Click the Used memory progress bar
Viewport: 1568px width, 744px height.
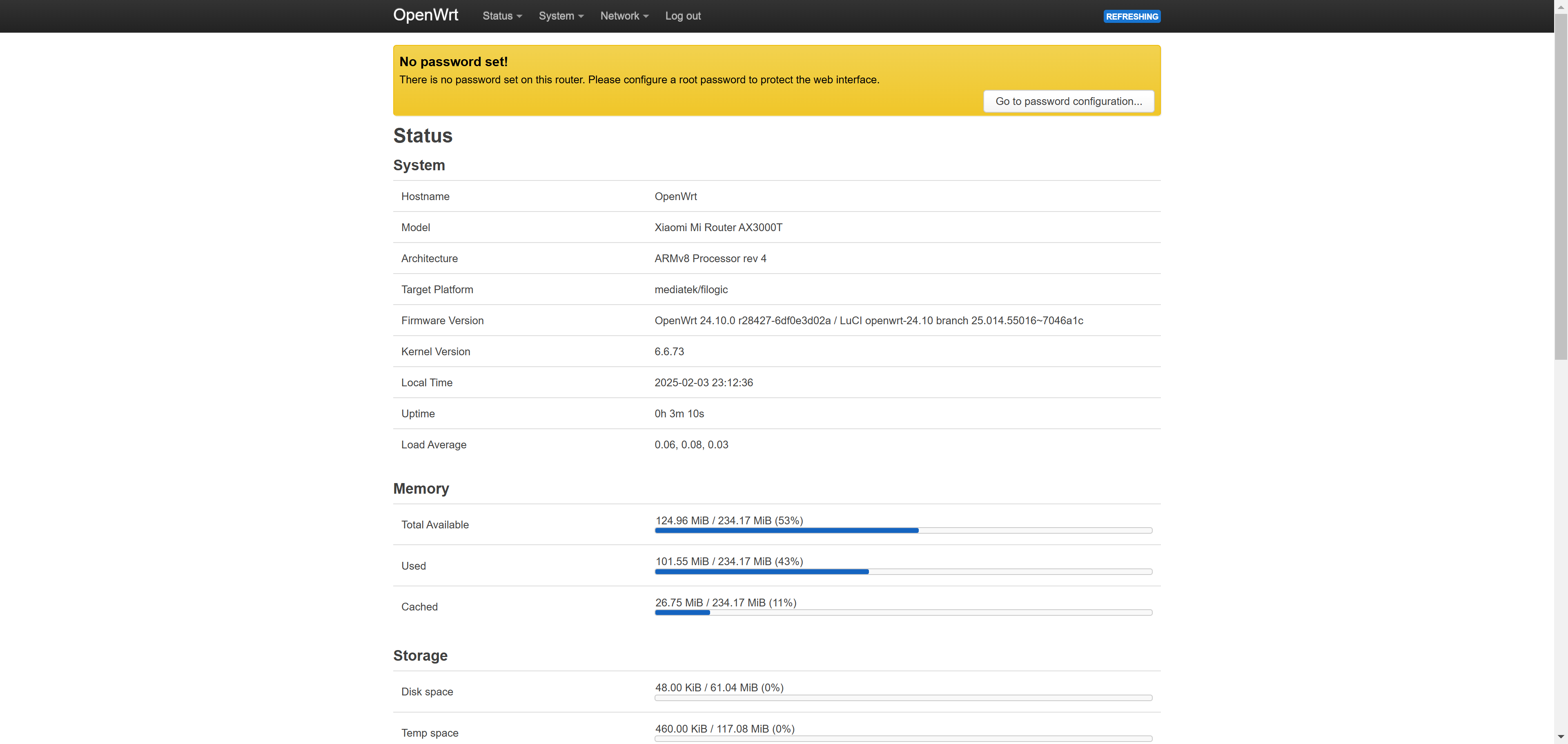click(x=903, y=572)
